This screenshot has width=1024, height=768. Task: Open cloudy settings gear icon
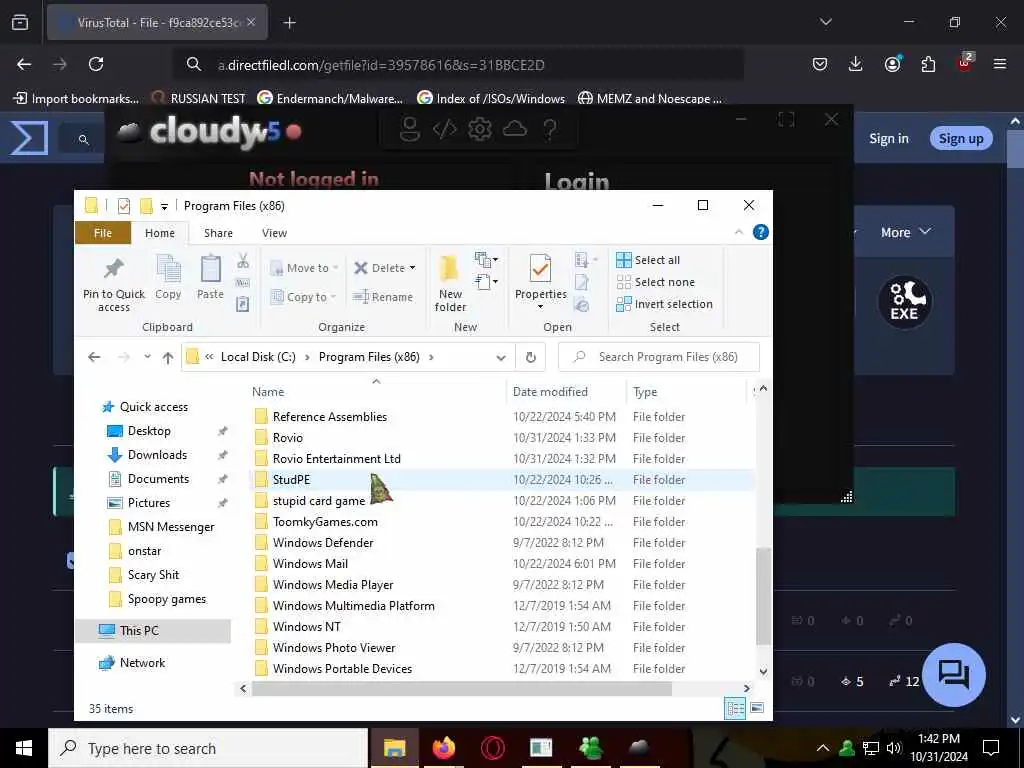click(480, 129)
